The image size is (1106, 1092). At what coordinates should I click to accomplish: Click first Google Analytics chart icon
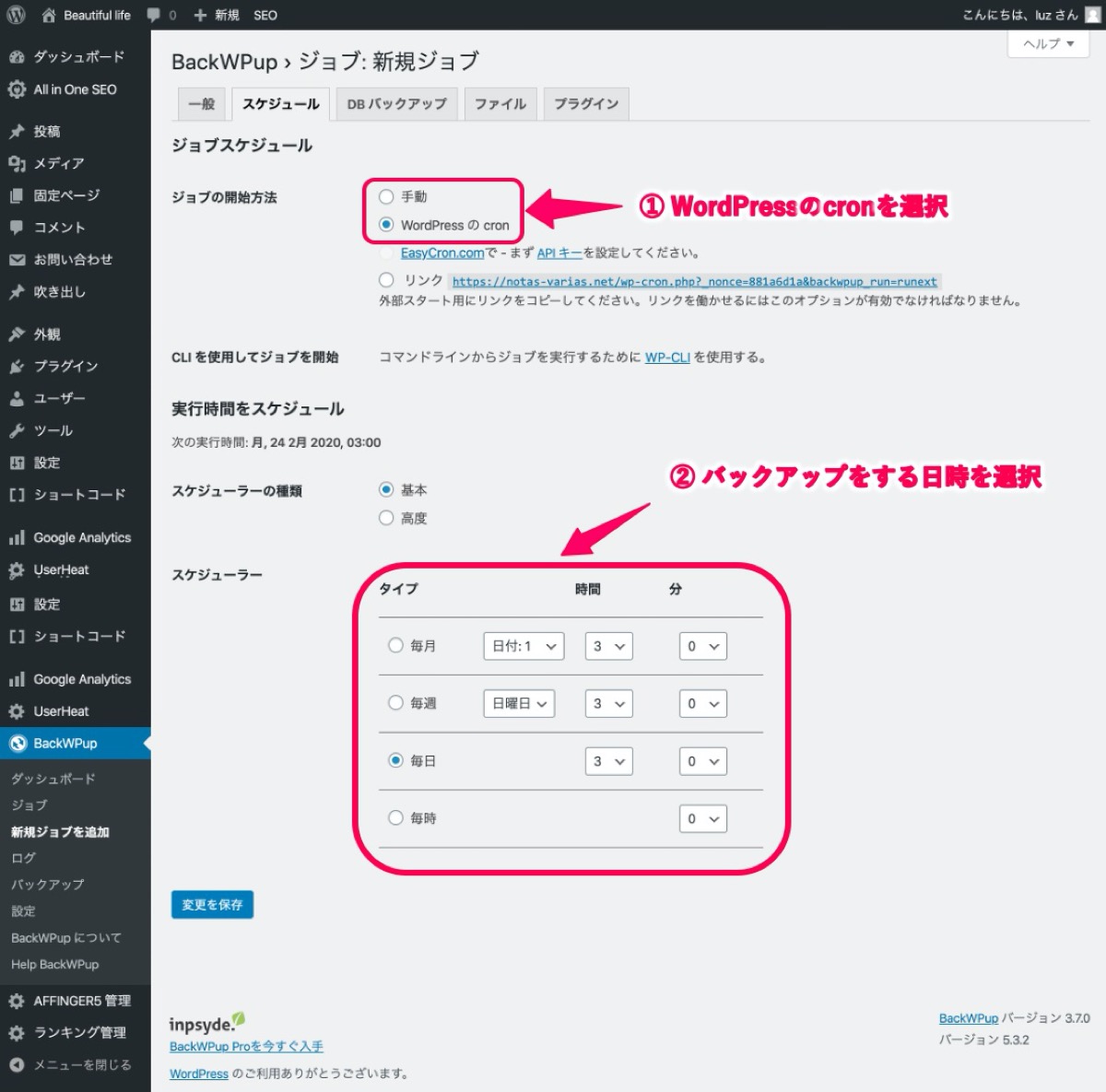coord(17,538)
